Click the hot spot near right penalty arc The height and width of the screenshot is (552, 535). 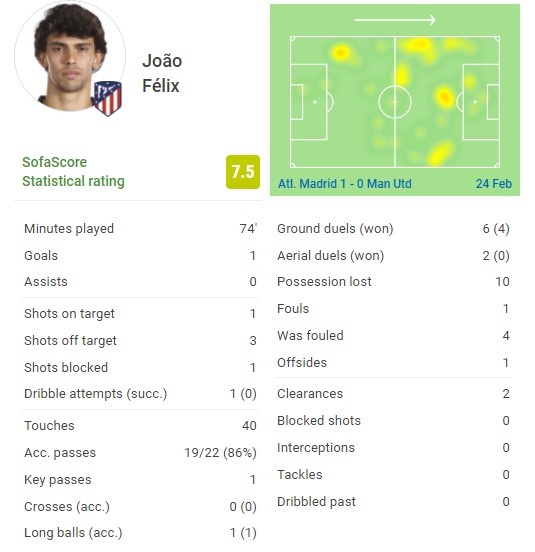[x=444, y=96]
